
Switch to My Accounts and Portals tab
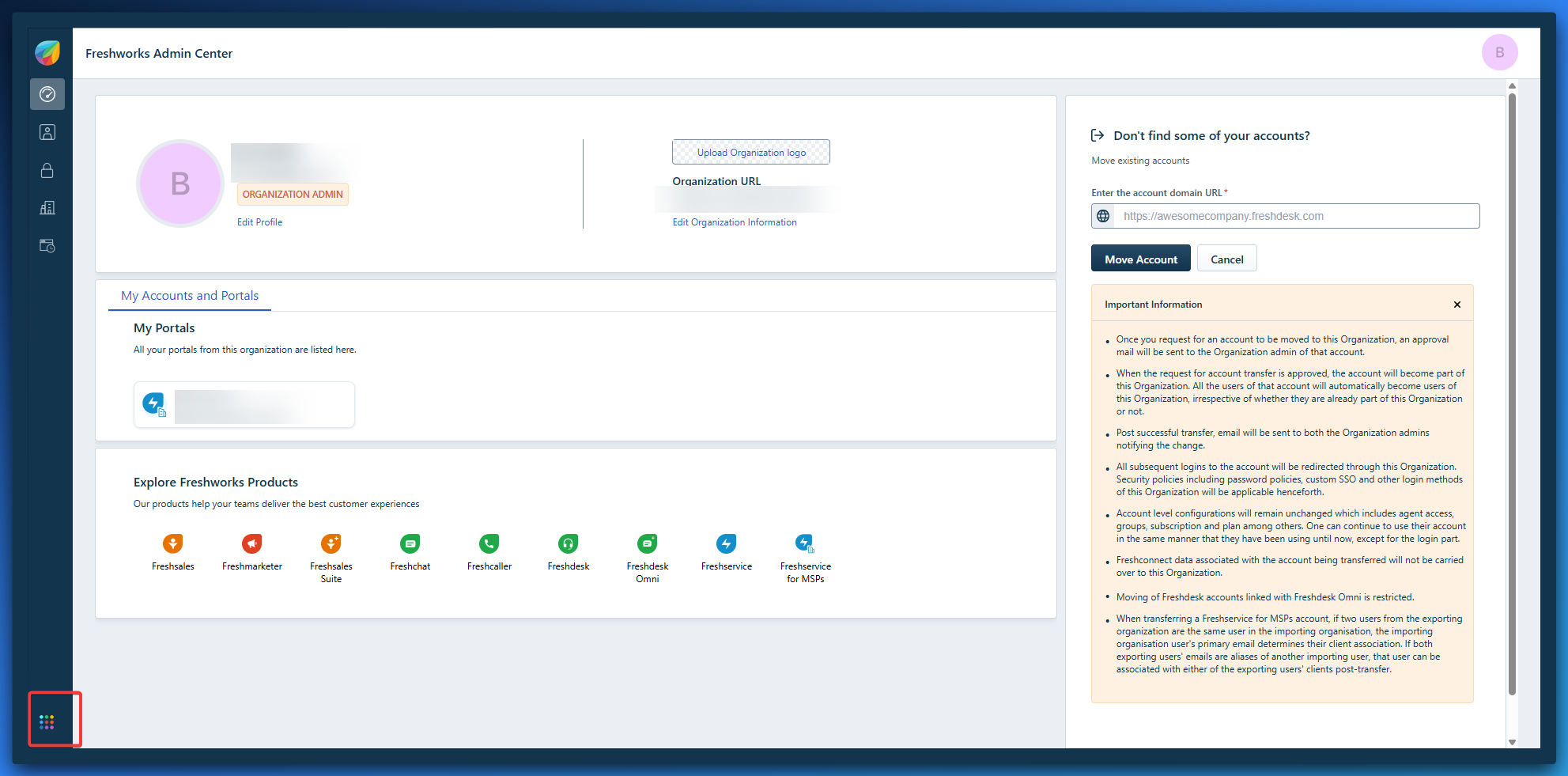click(190, 295)
